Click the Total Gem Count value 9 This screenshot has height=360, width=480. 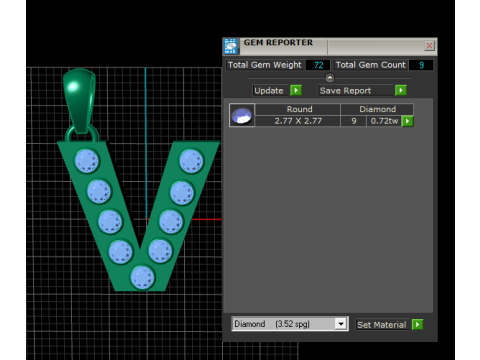coord(421,65)
